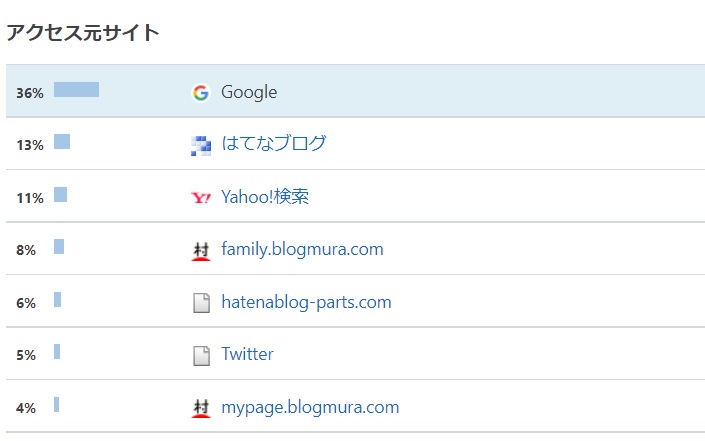
Task: Open the hatenablog-parts.com link
Action: point(306,302)
